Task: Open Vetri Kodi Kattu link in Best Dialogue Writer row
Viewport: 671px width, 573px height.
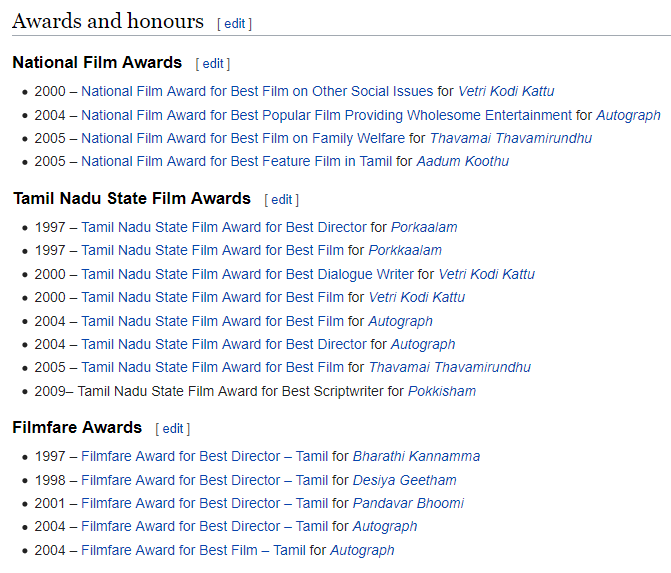Action: click(487, 274)
